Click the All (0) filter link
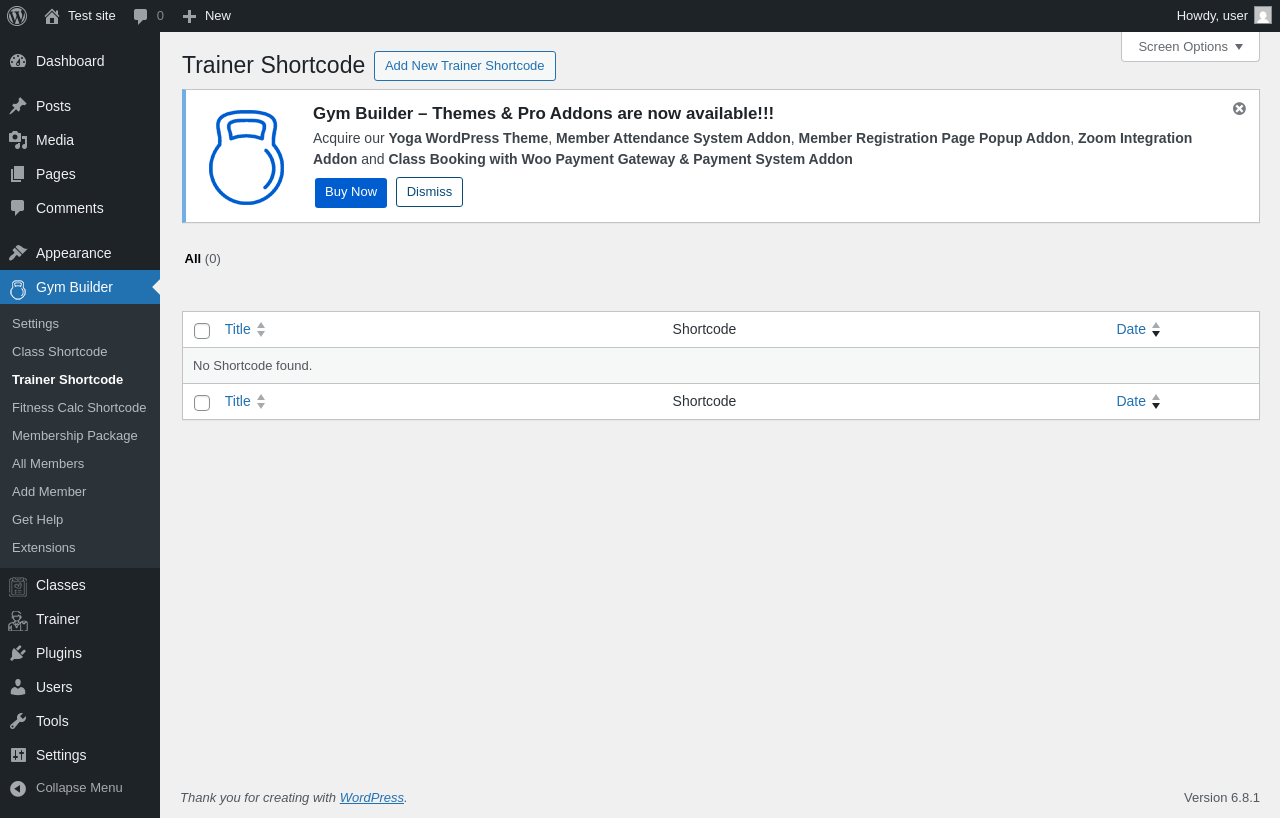The height and width of the screenshot is (818, 1280). coord(202,259)
